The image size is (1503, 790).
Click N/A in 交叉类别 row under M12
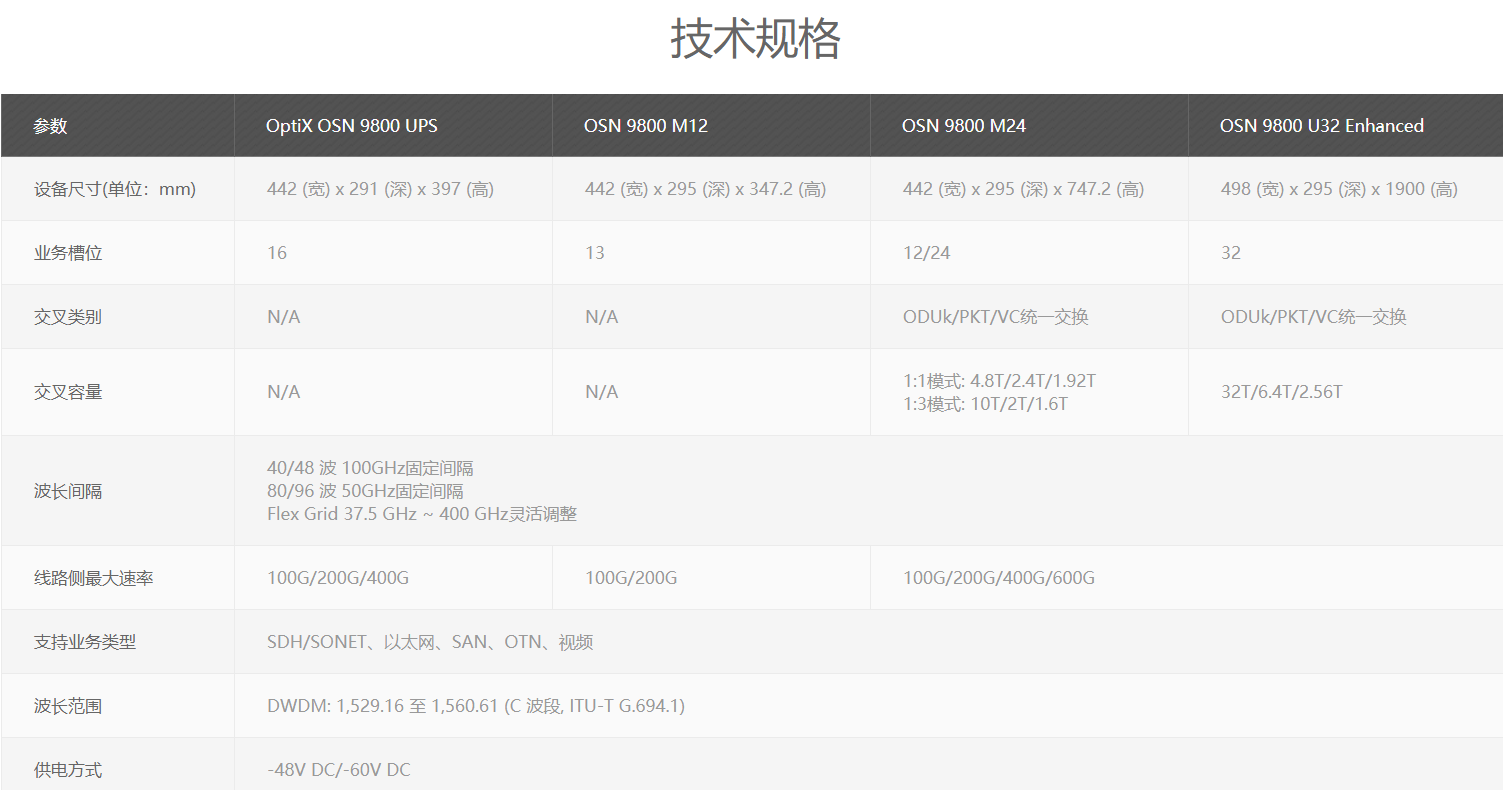601,317
